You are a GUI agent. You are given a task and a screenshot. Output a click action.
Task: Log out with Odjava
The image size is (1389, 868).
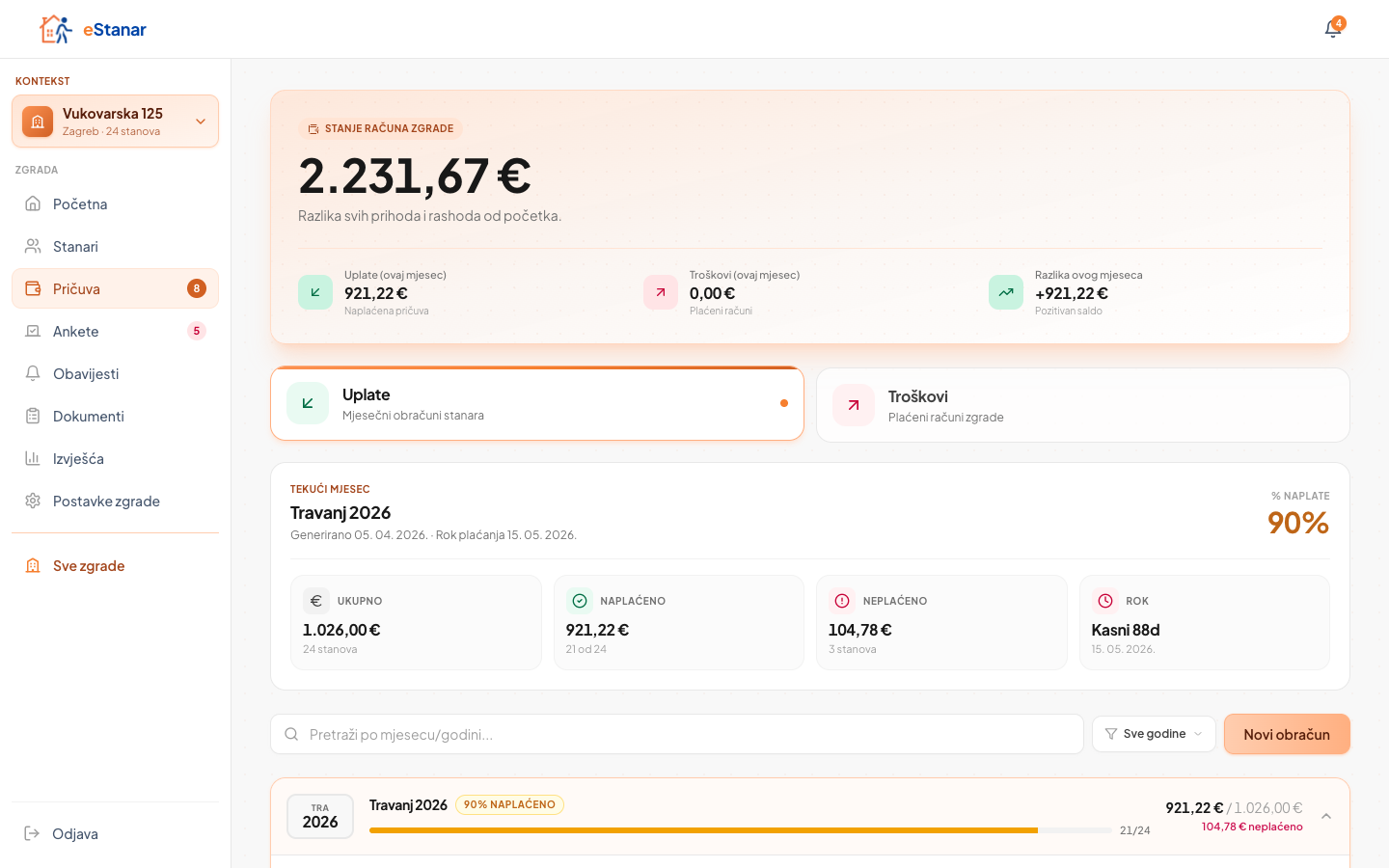115,833
